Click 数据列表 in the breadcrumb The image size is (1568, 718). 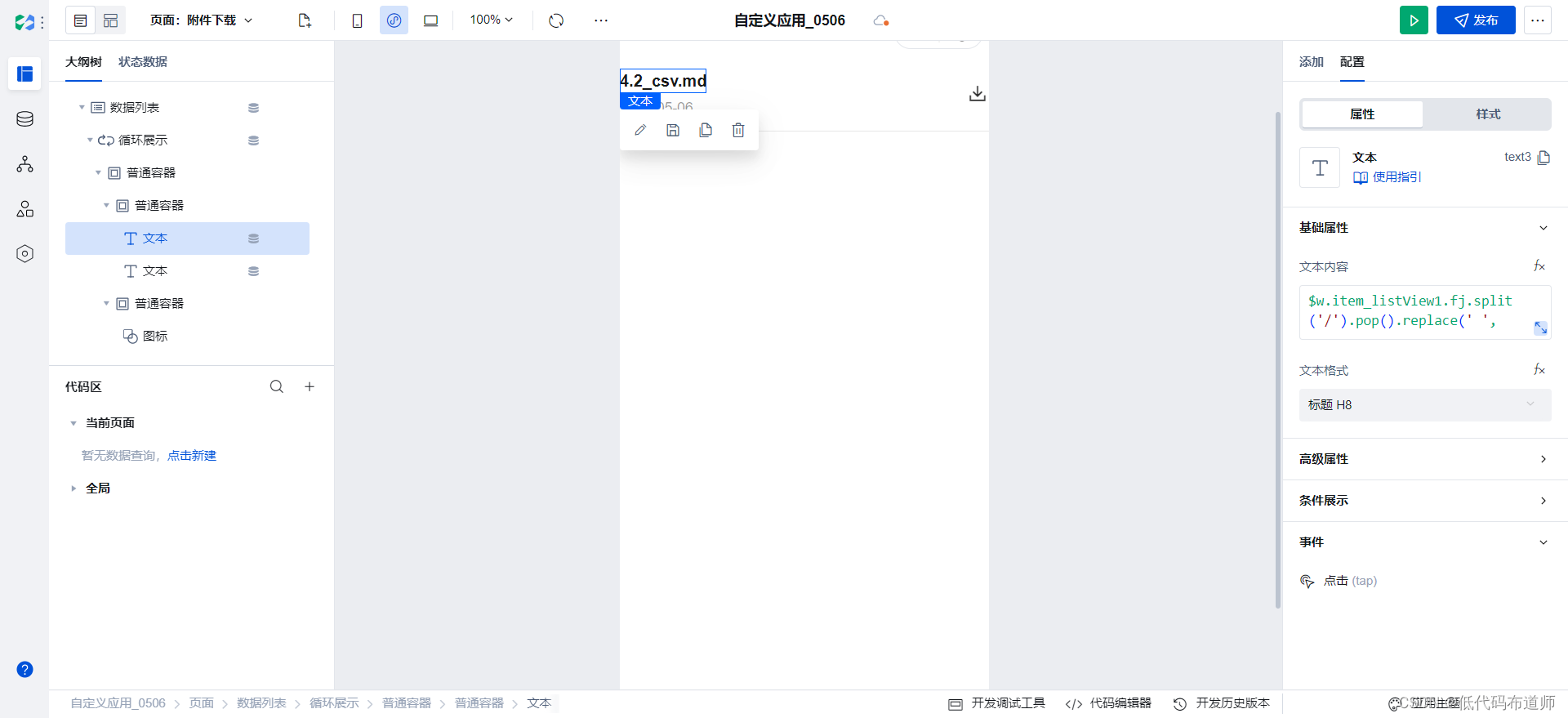pos(261,703)
